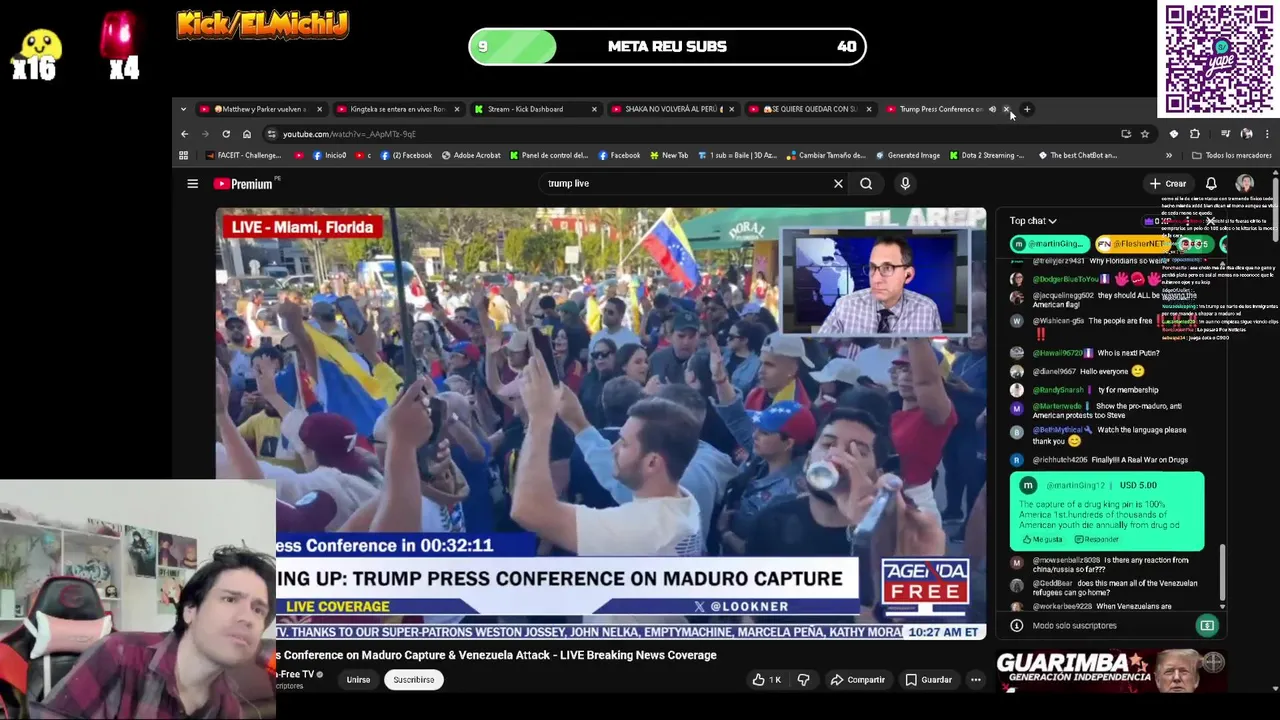This screenshot has width=1280, height=720.
Task: Save video with Guardar button
Action: [x=928, y=680]
